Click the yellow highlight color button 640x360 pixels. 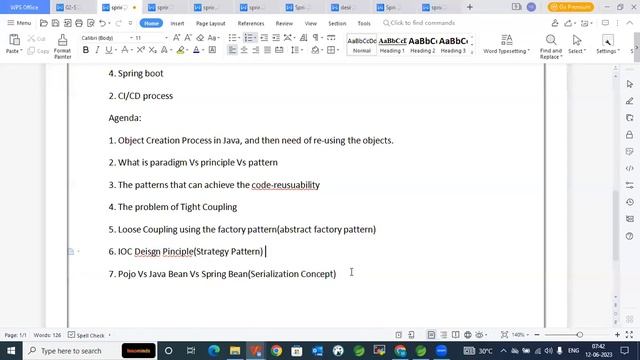tap(180, 50)
